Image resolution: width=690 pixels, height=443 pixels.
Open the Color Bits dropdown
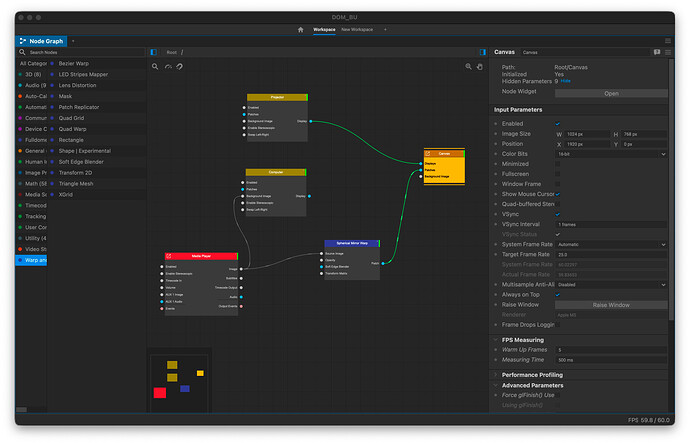(x=611, y=154)
